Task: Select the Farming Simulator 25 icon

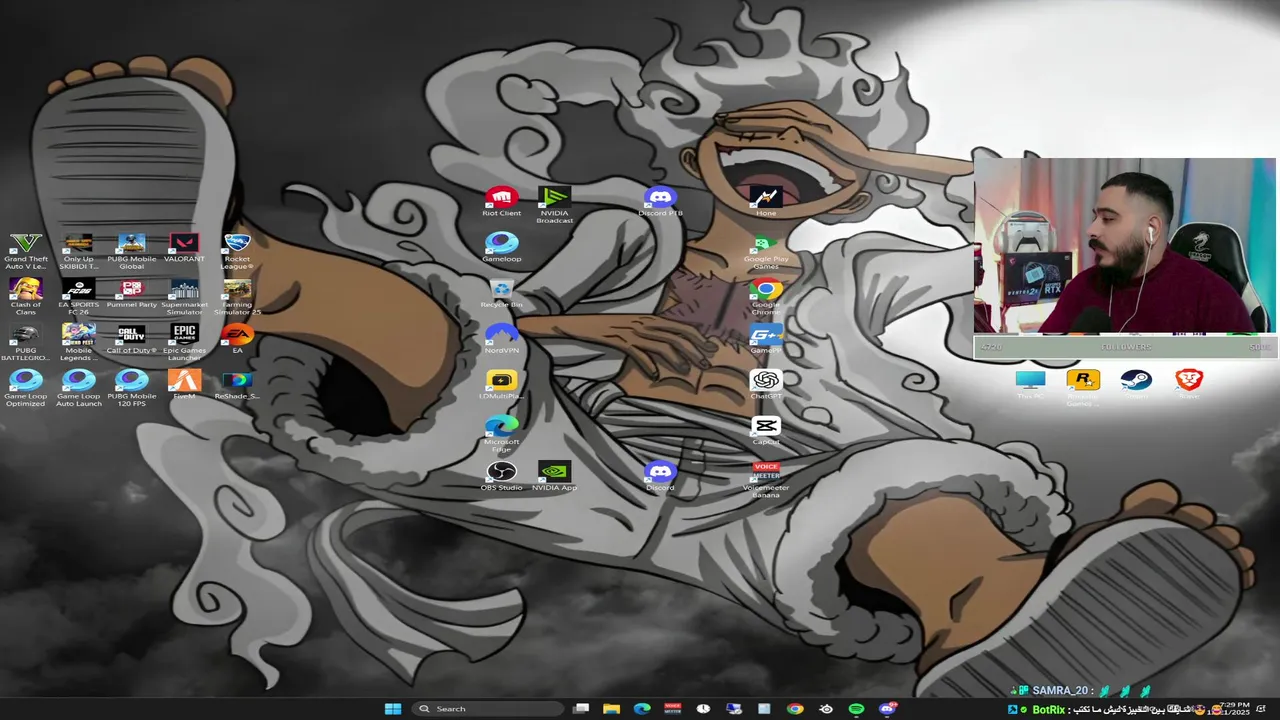Action: (x=237, y=297)
